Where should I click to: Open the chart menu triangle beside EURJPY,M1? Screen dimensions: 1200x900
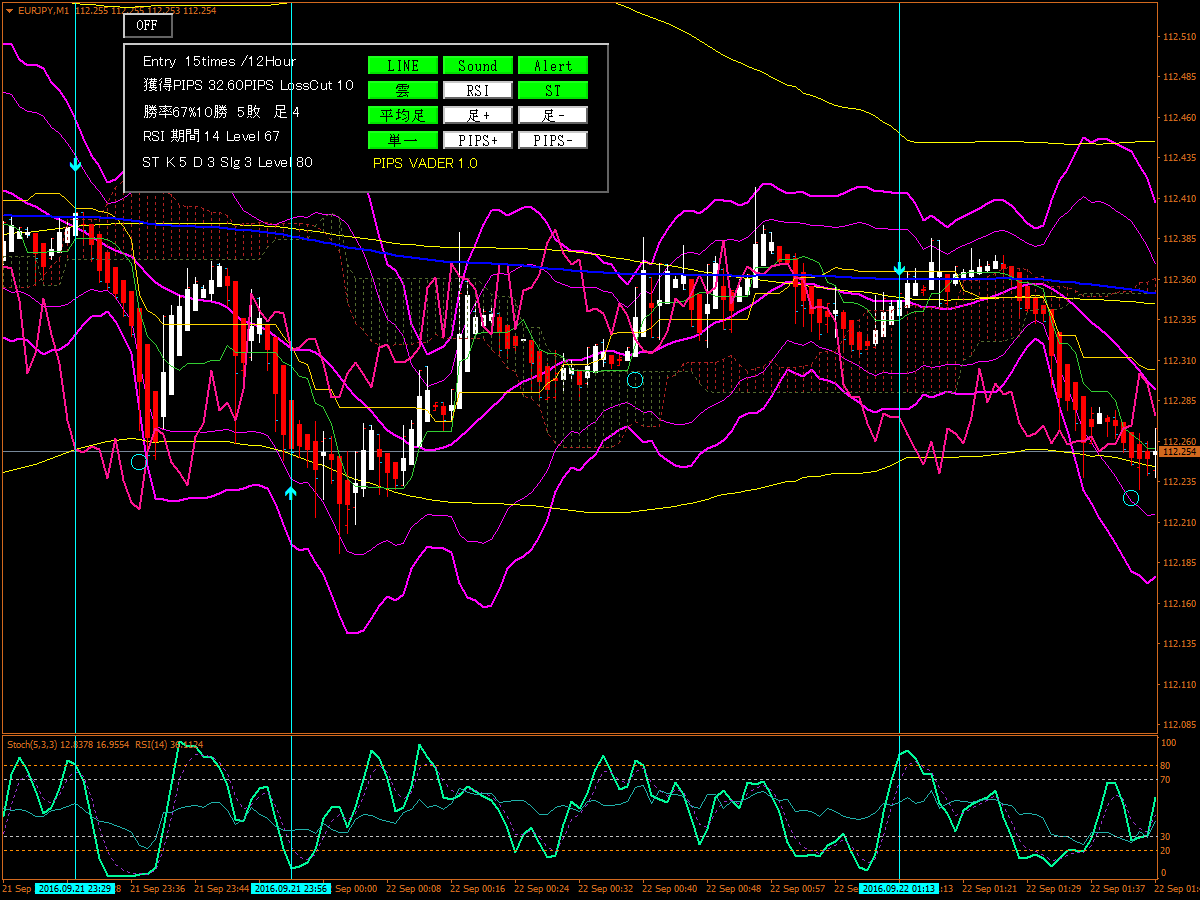pyautogui.click(x=9, y=9)
